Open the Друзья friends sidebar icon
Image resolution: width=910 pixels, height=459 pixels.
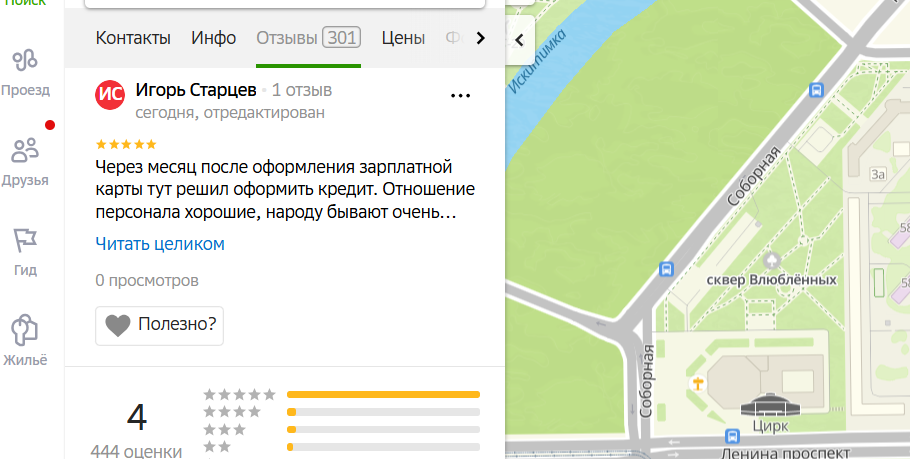(25, 162)
